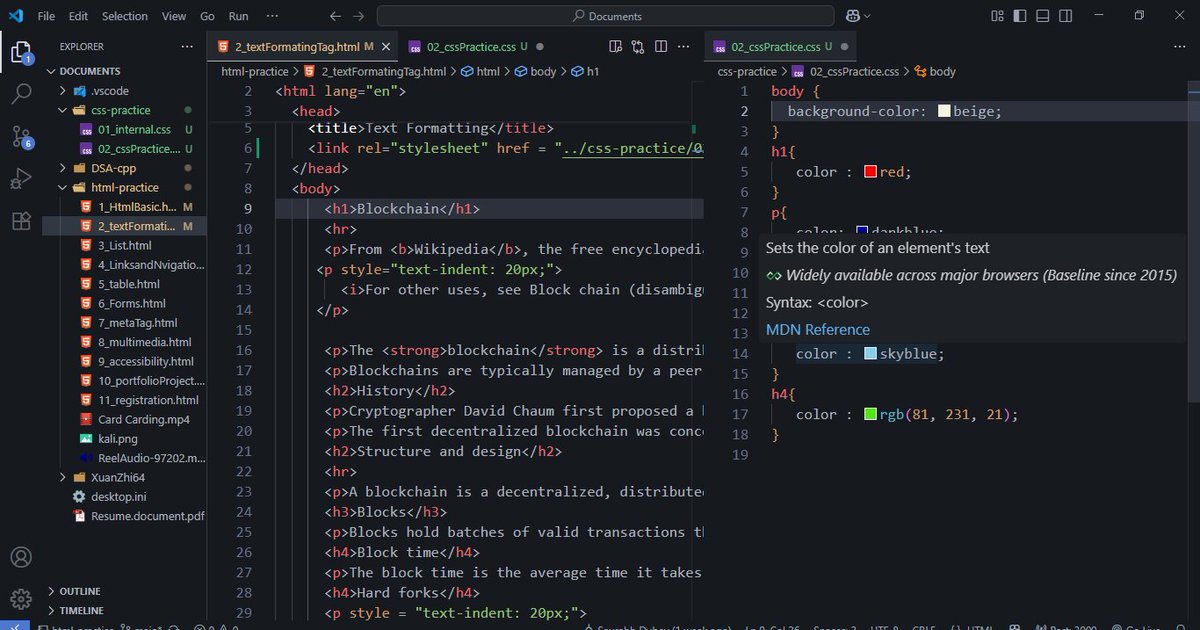Screen dimensions: 1200x630
Task: Expand the .vscode folder
Action: (x=65, y=91)
